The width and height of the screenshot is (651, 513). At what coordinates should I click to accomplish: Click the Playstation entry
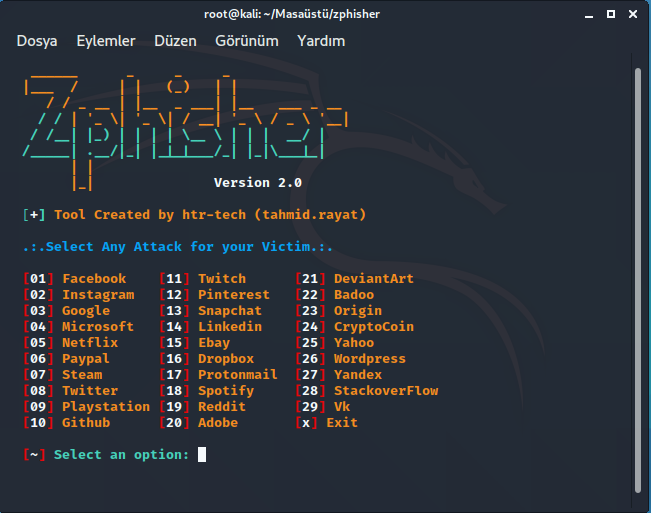(x=106, y=407)
